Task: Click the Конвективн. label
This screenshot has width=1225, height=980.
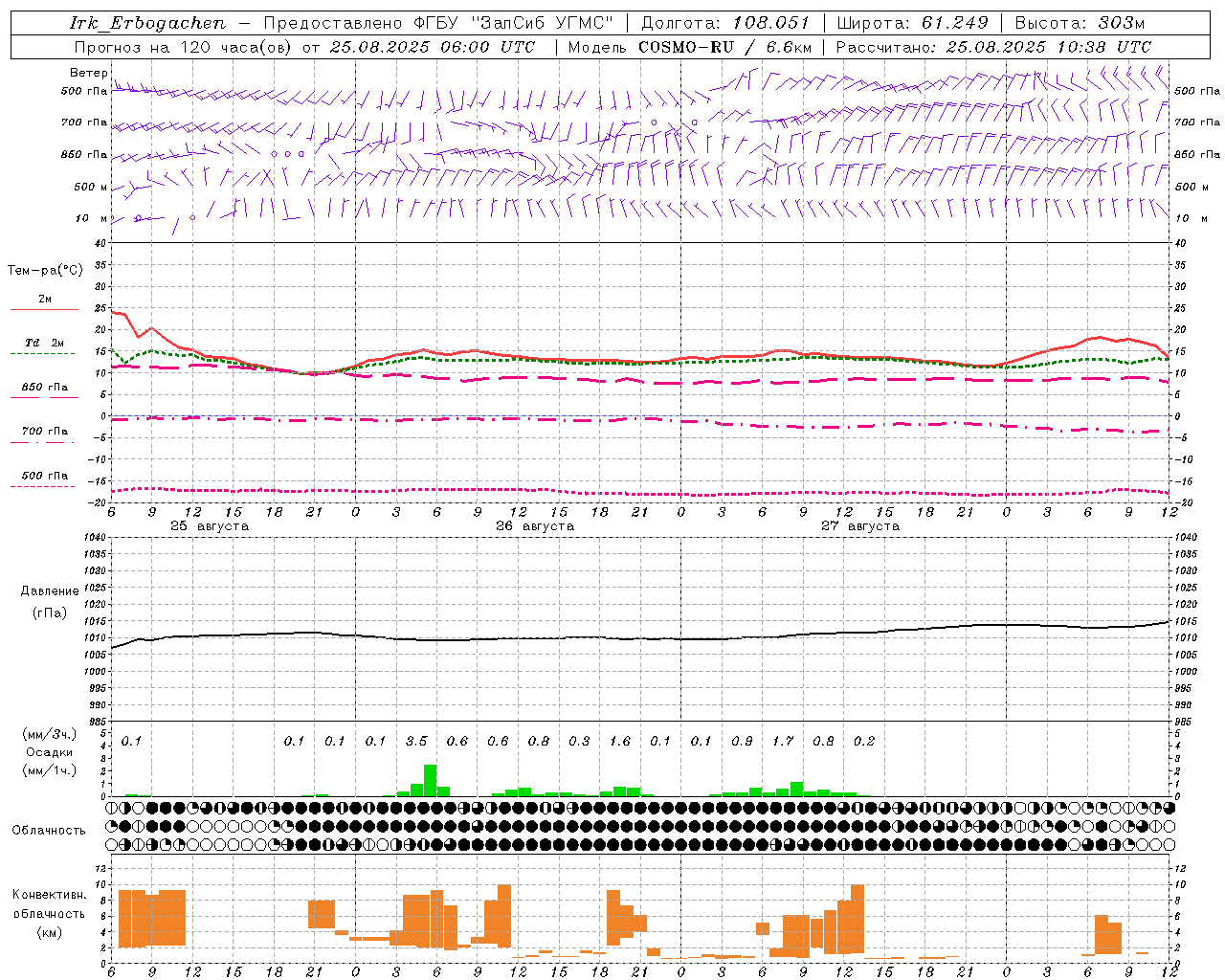Action: click(50, 895)
